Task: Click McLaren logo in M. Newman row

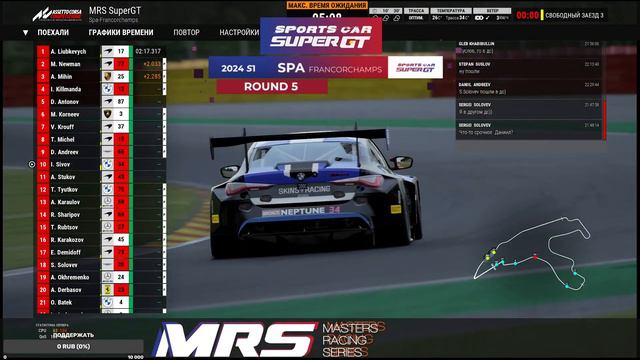Action: 107,64
